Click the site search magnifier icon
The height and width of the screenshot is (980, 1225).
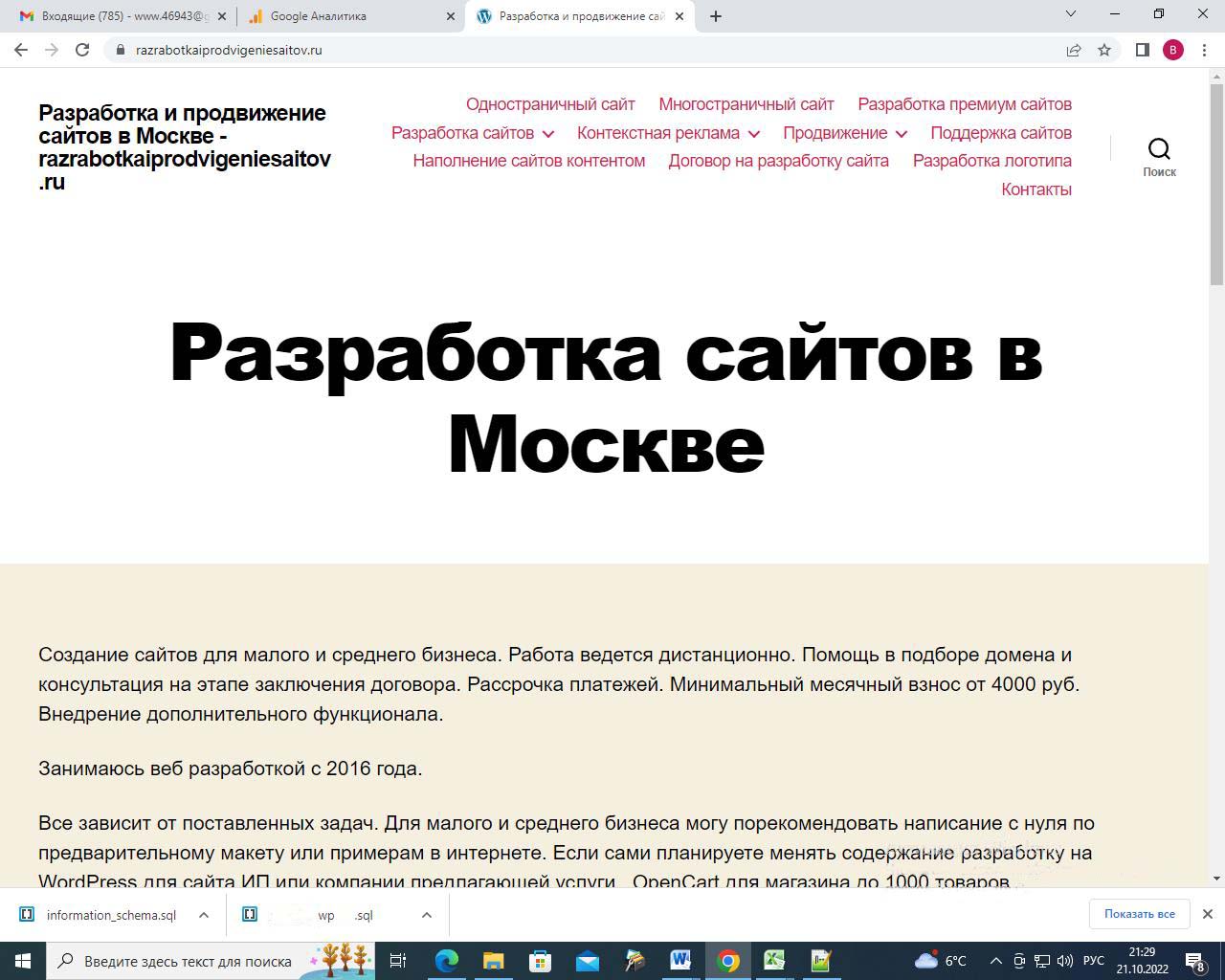click(1159, 149)
